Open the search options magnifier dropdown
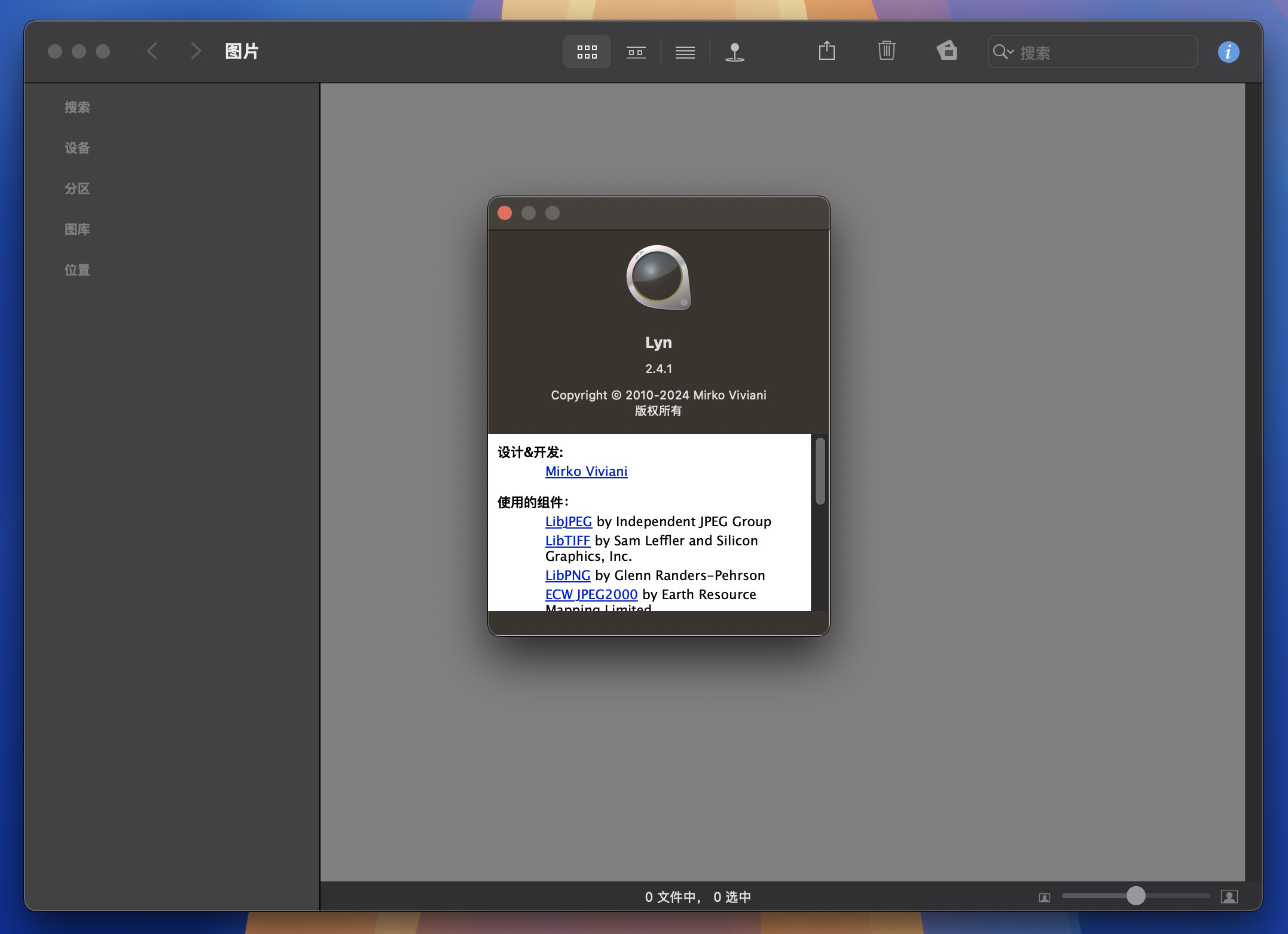1288x934 pixels. [x=1003, y=52]
